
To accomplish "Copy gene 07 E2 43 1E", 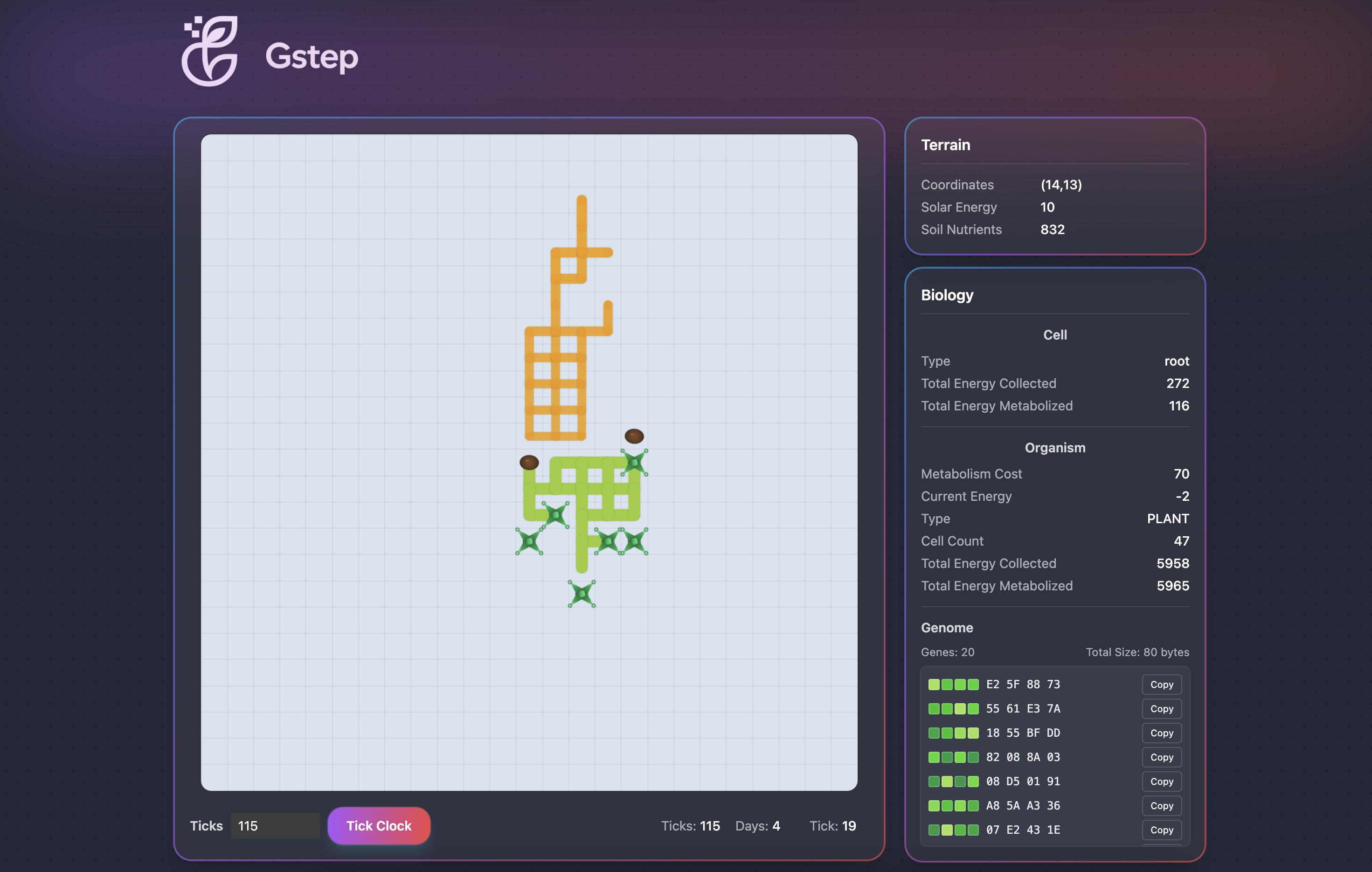I will pos(1161,830).
